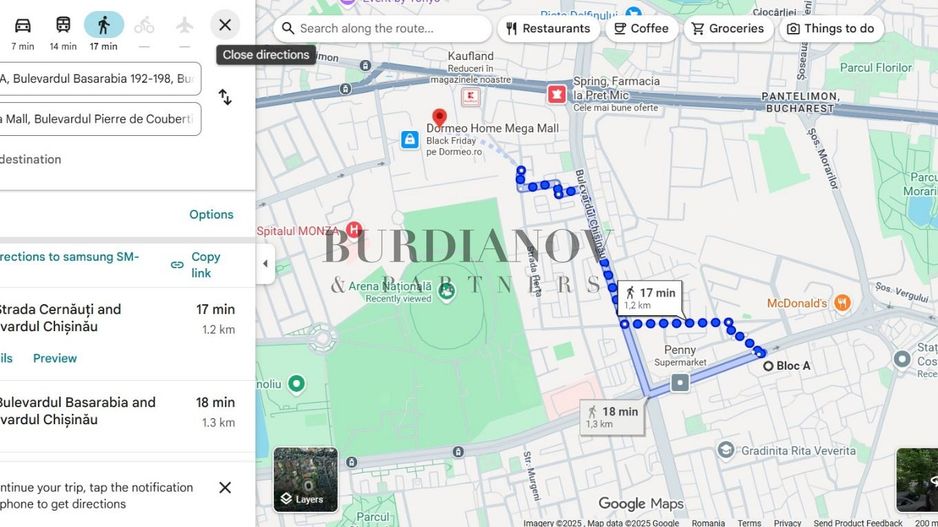The width and height of the screenshot is (938, 527).
Task: Send directions to samsung SM- phone
Action: [69, 257]
